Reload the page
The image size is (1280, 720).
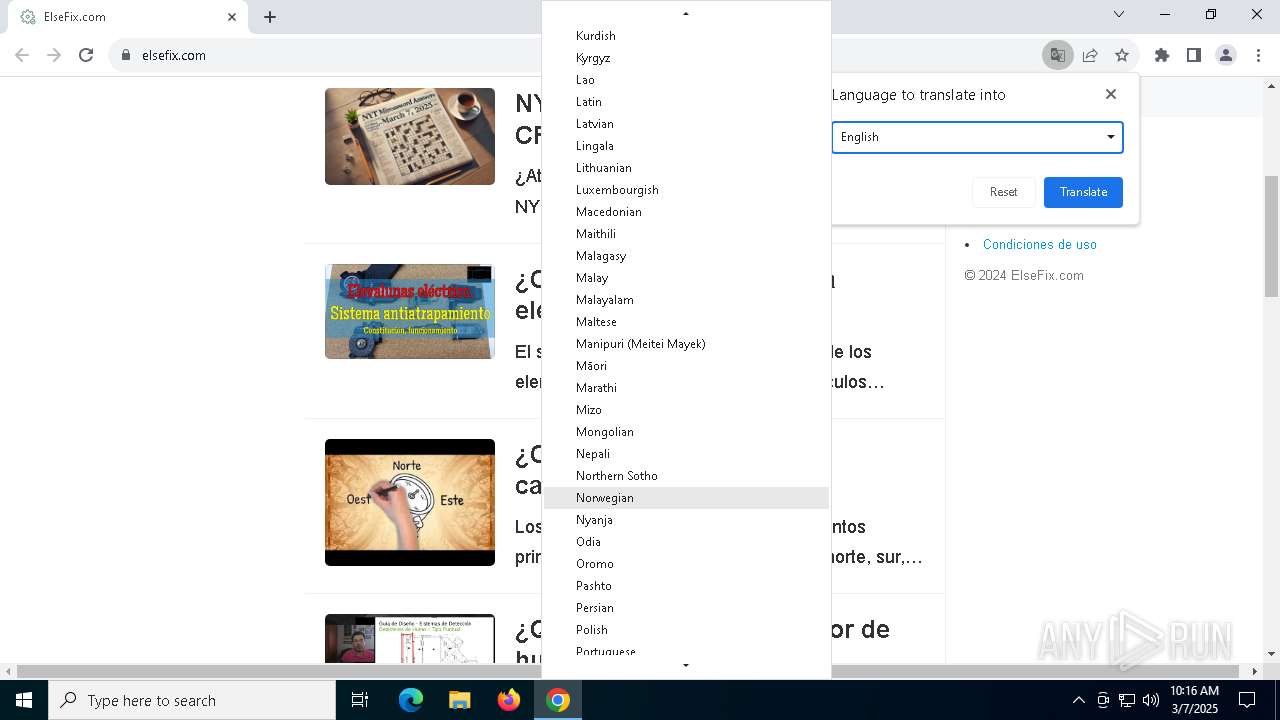pyautogui.click(x=86, y=55)
